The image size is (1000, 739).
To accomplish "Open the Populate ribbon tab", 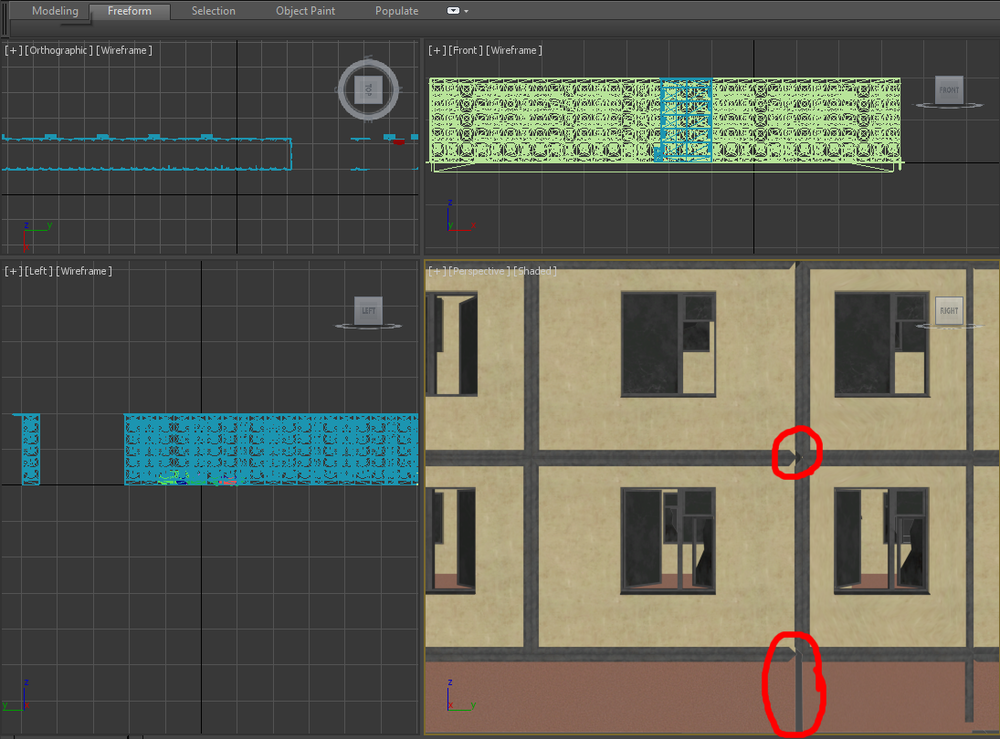I will point(396,11).
